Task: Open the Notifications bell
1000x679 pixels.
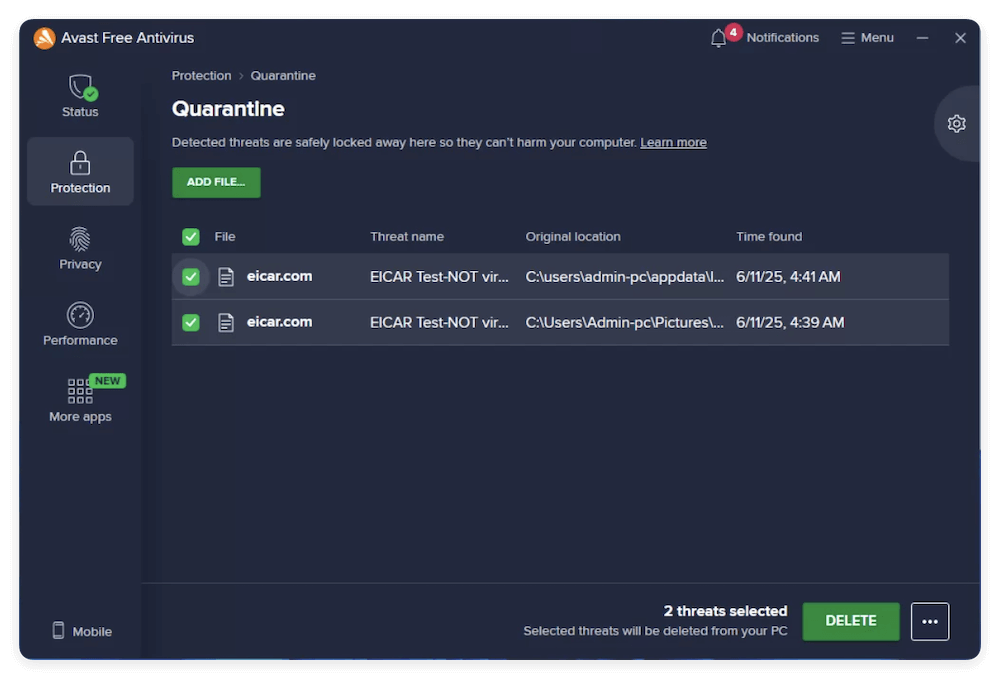Action: point(718,37)
